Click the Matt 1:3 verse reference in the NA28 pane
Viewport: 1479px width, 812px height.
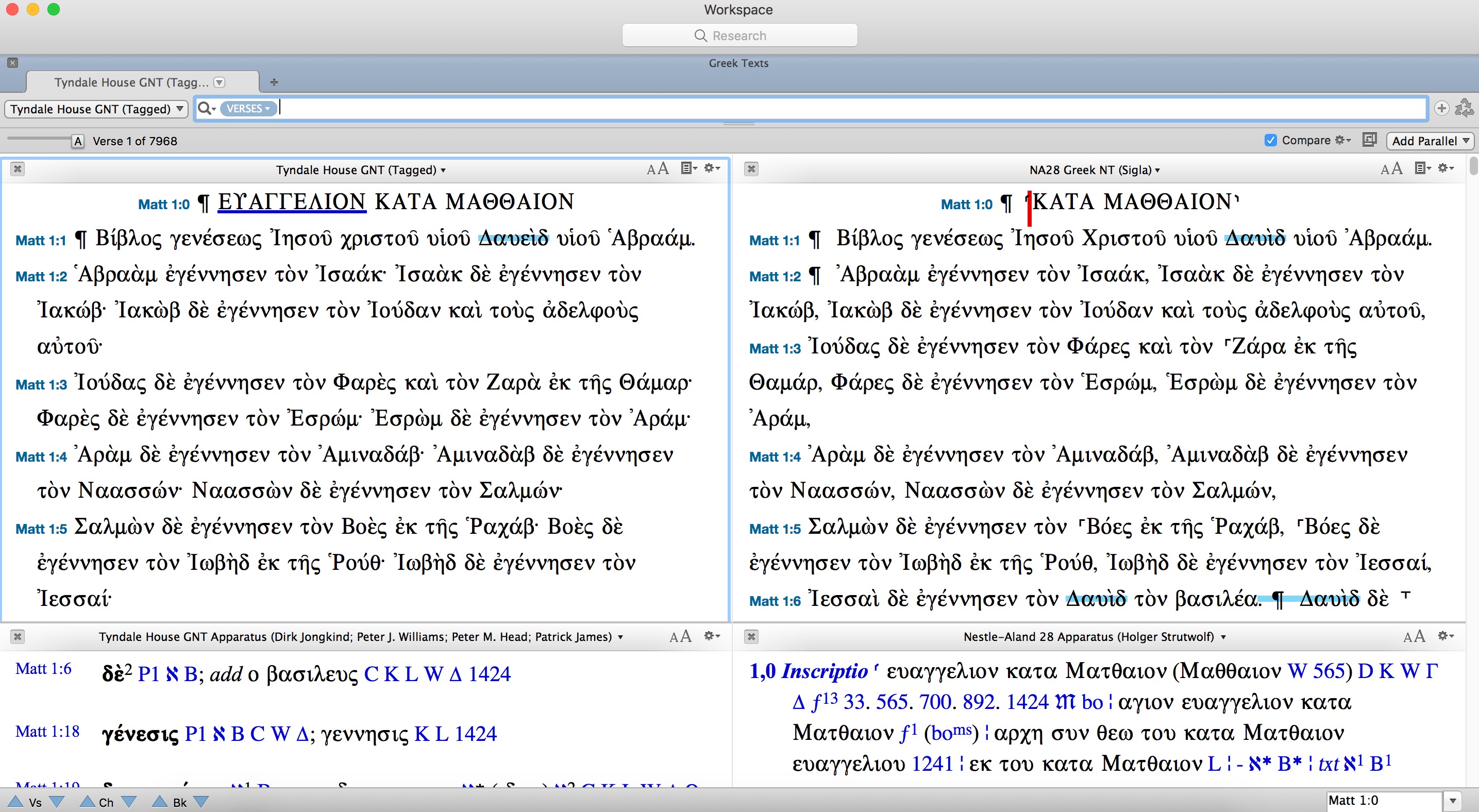click(x=775, y=348)
